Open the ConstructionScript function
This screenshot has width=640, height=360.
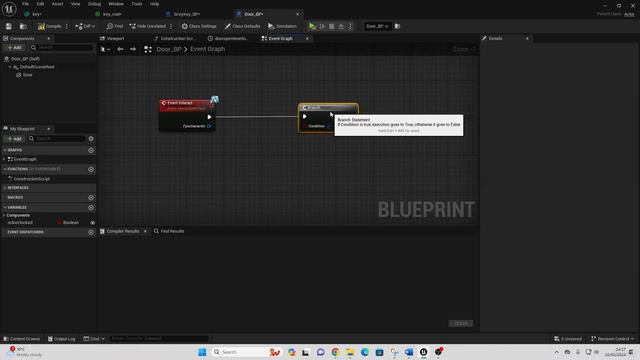[31, 179]
